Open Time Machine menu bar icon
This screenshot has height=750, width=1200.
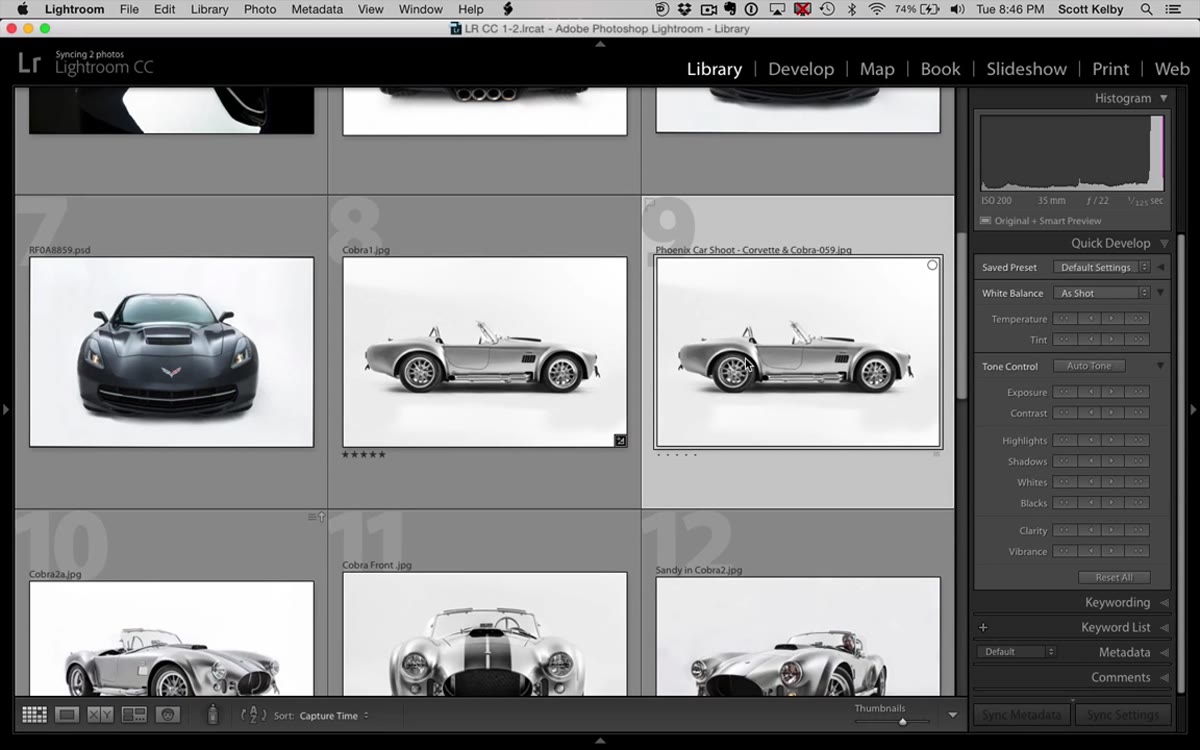coord(827,9)
